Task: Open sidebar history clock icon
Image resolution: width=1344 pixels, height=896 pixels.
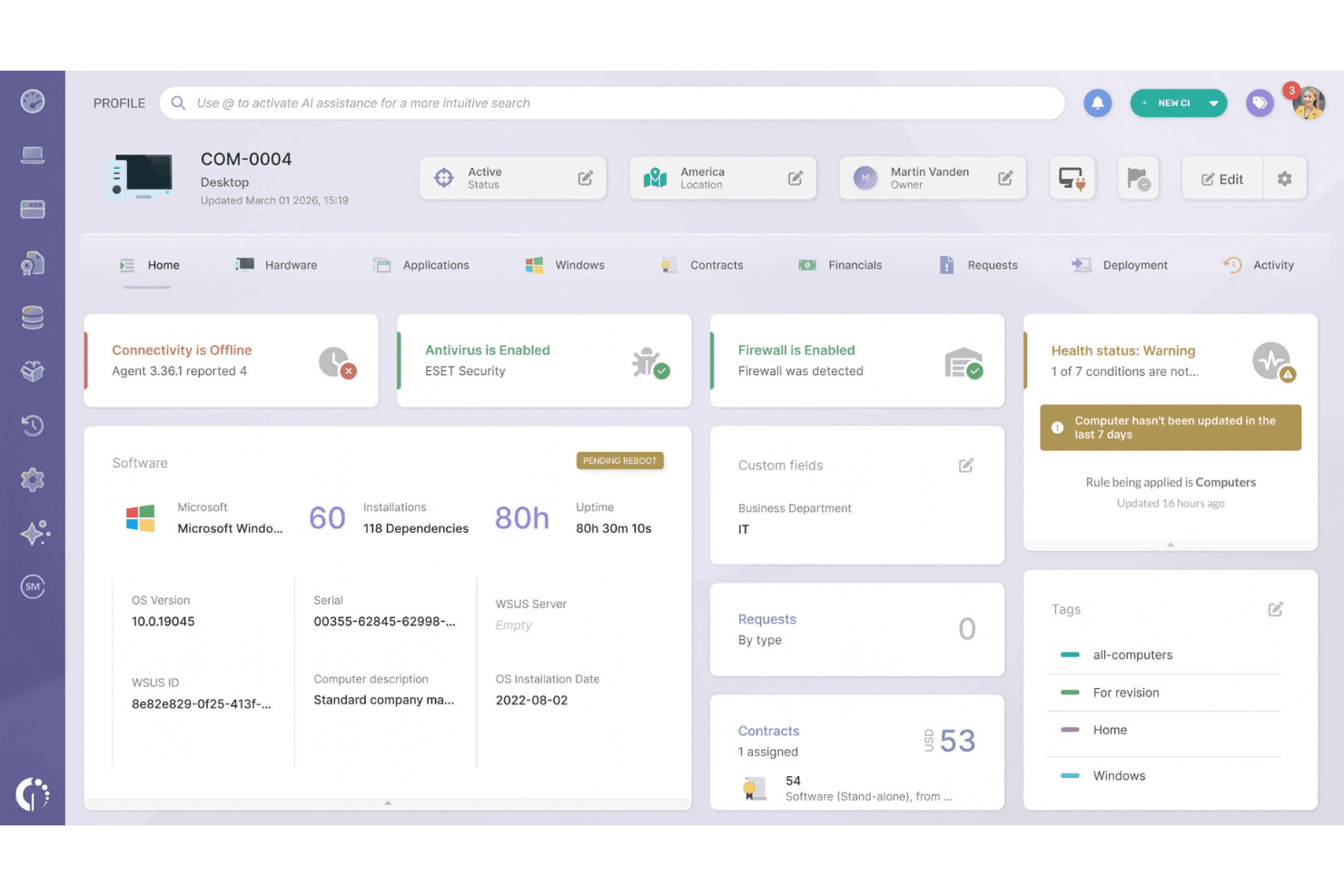Action: [33, 425]
